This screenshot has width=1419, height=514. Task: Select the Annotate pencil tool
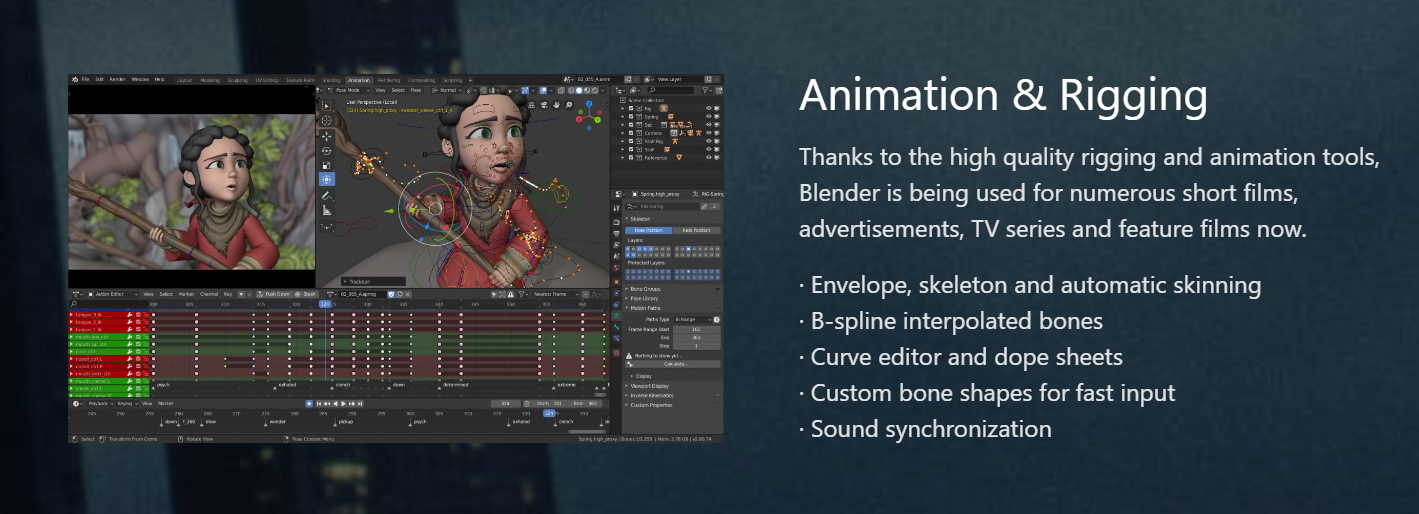326,196
